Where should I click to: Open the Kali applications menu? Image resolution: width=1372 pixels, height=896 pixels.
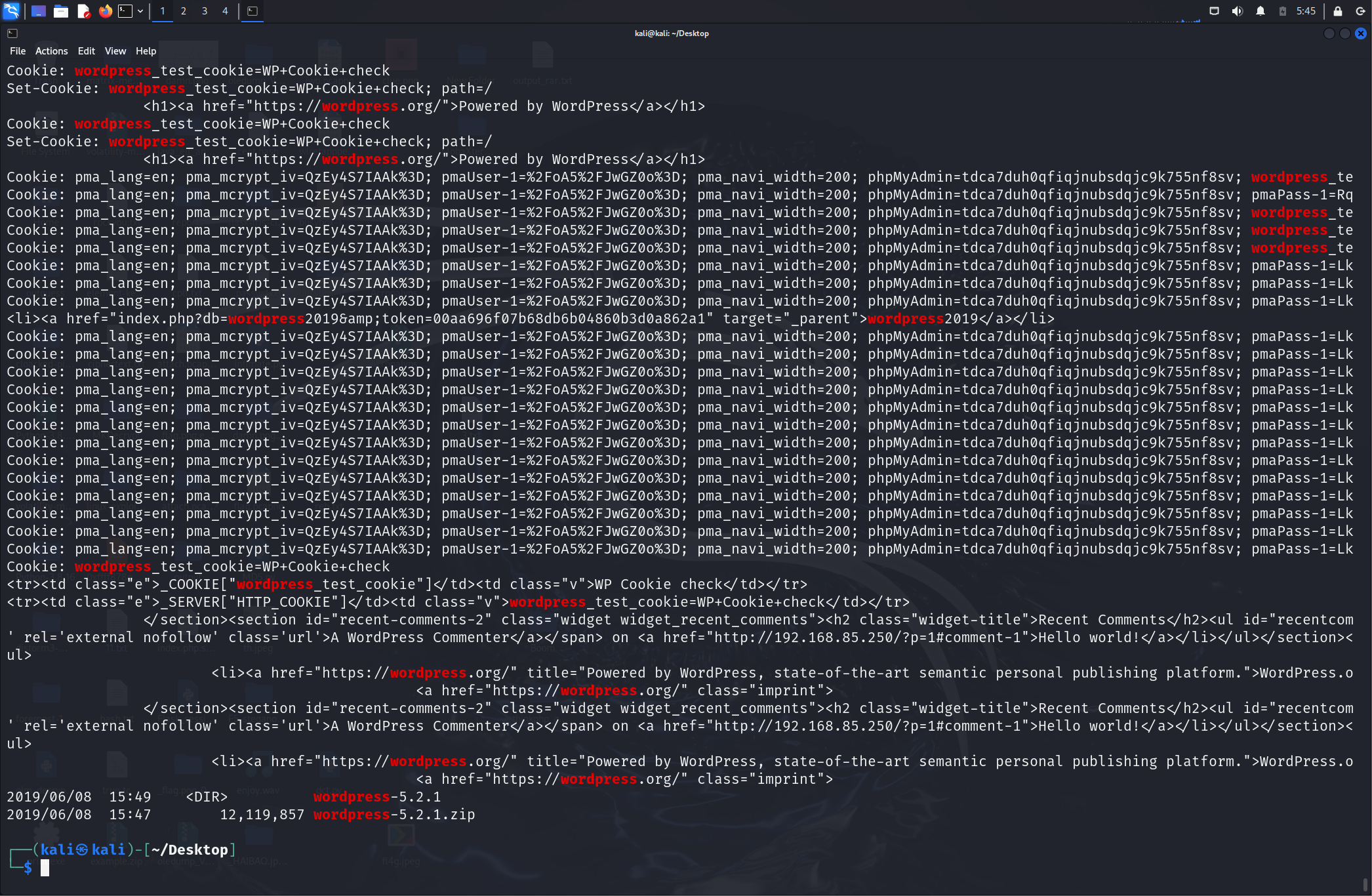coord(11,10)
